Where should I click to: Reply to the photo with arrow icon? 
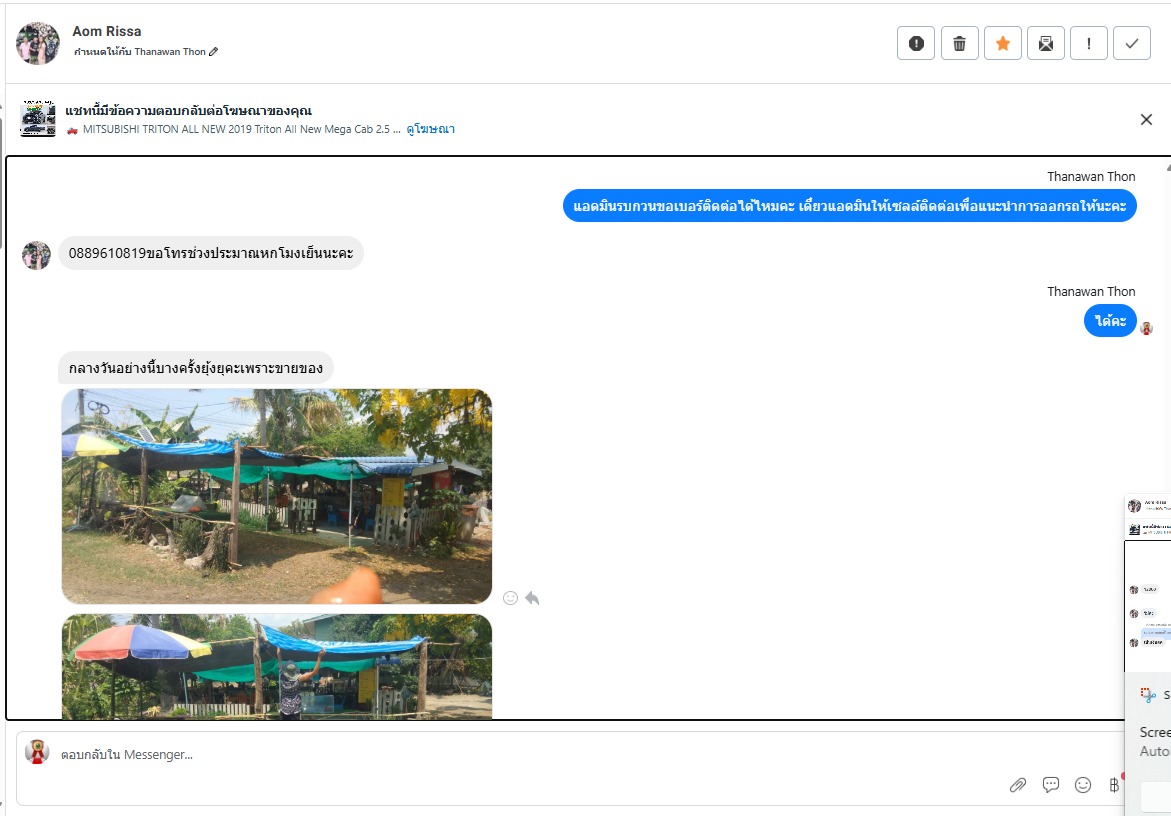tap(532, 598)
